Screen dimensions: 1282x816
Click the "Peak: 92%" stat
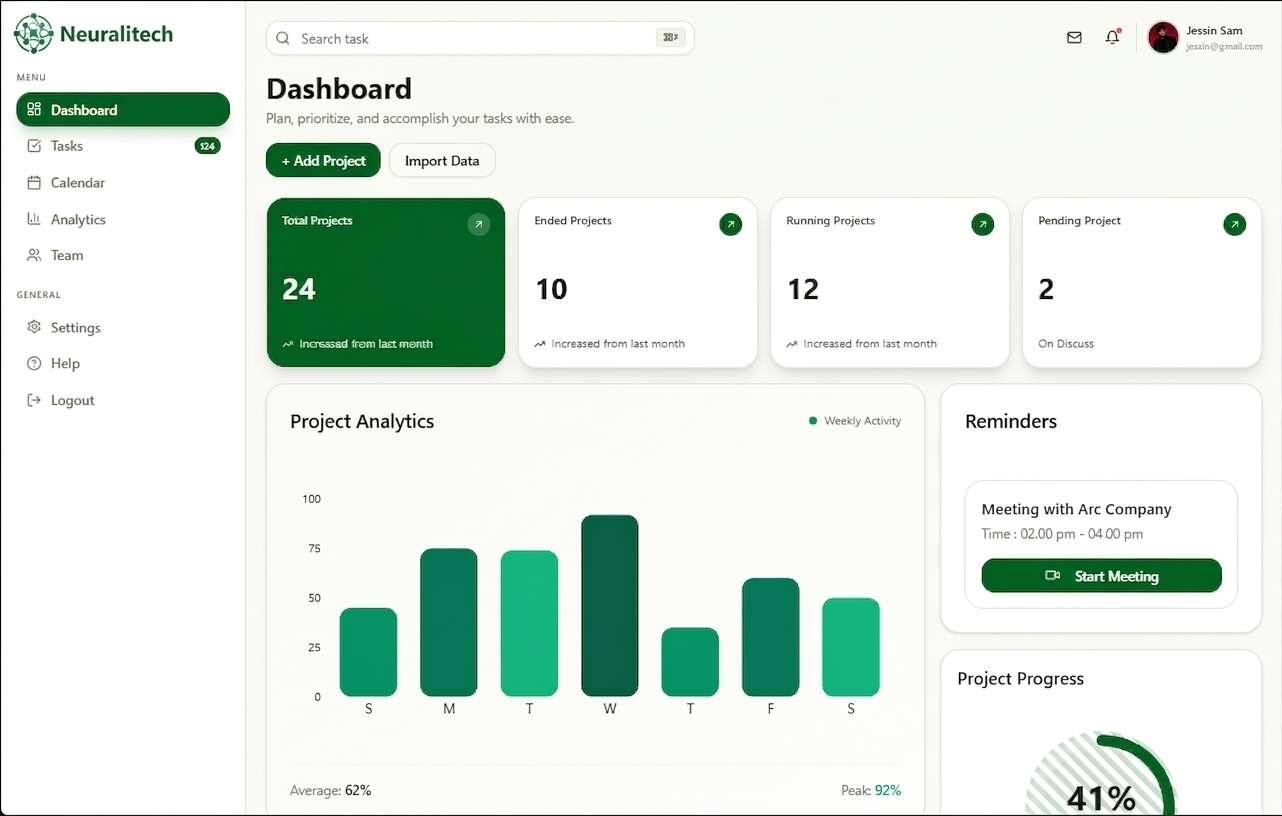[x=871, y=791]
